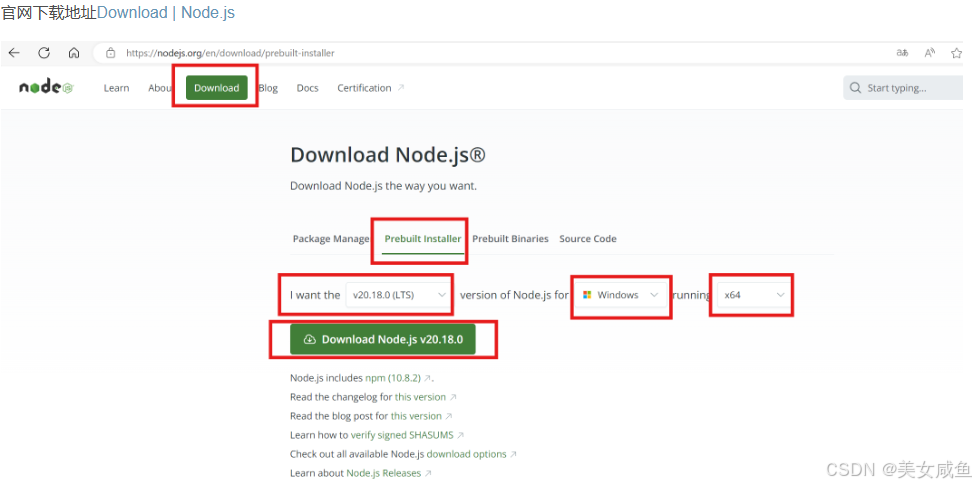Switch to Package Manager tab
Image resolution: width=976 pixels, height=487 pixels.
[x=331, y=239]
